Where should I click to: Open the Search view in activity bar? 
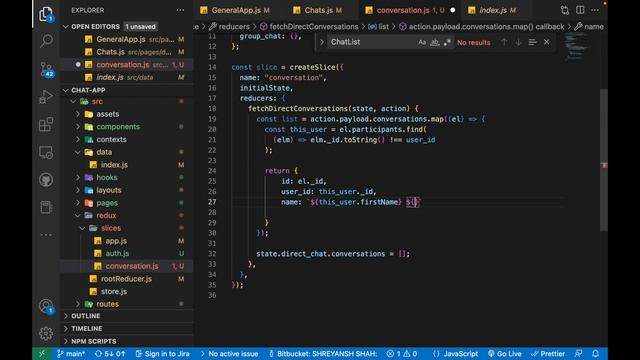tap(46, 40)
